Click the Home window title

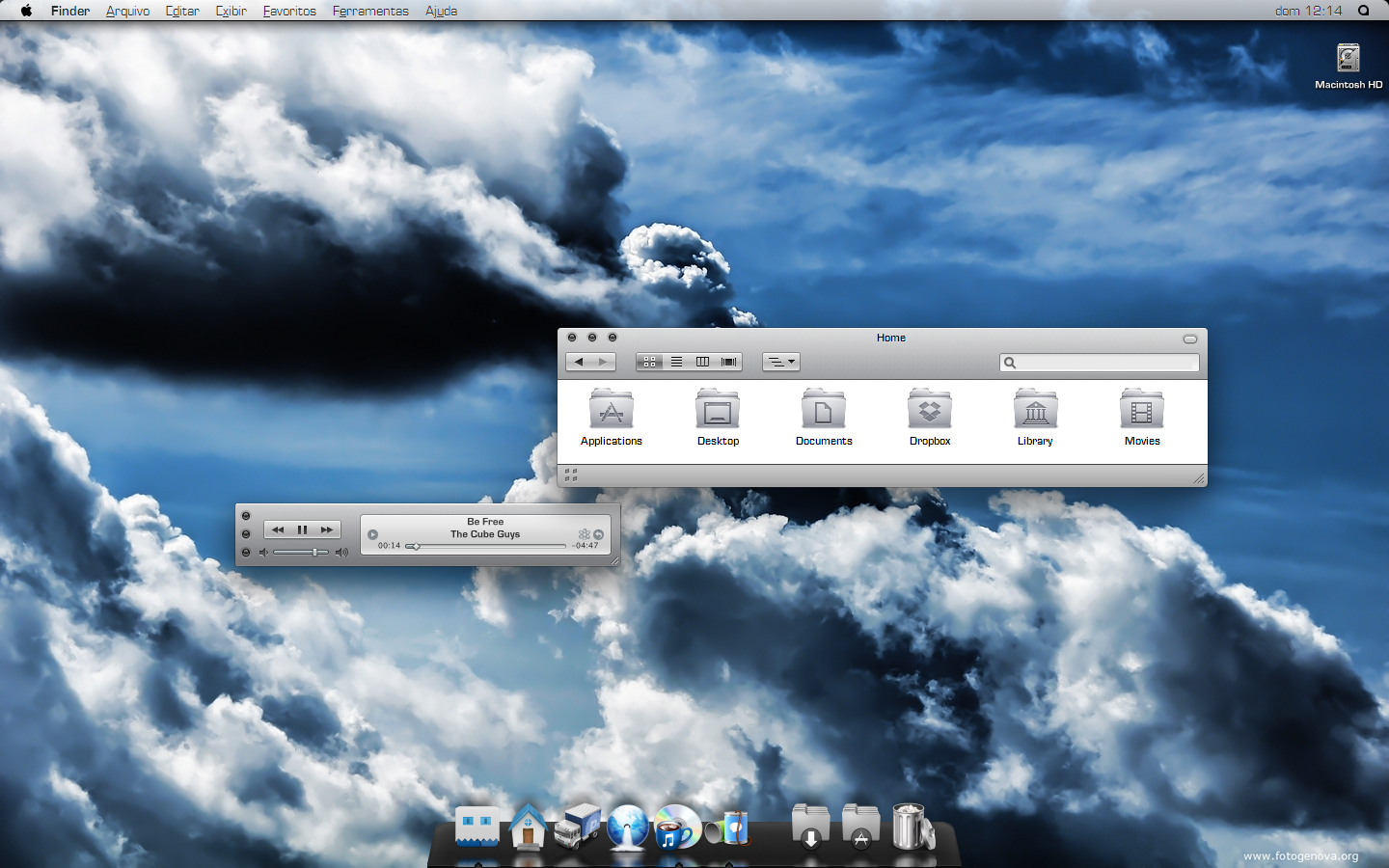(891, 338)
